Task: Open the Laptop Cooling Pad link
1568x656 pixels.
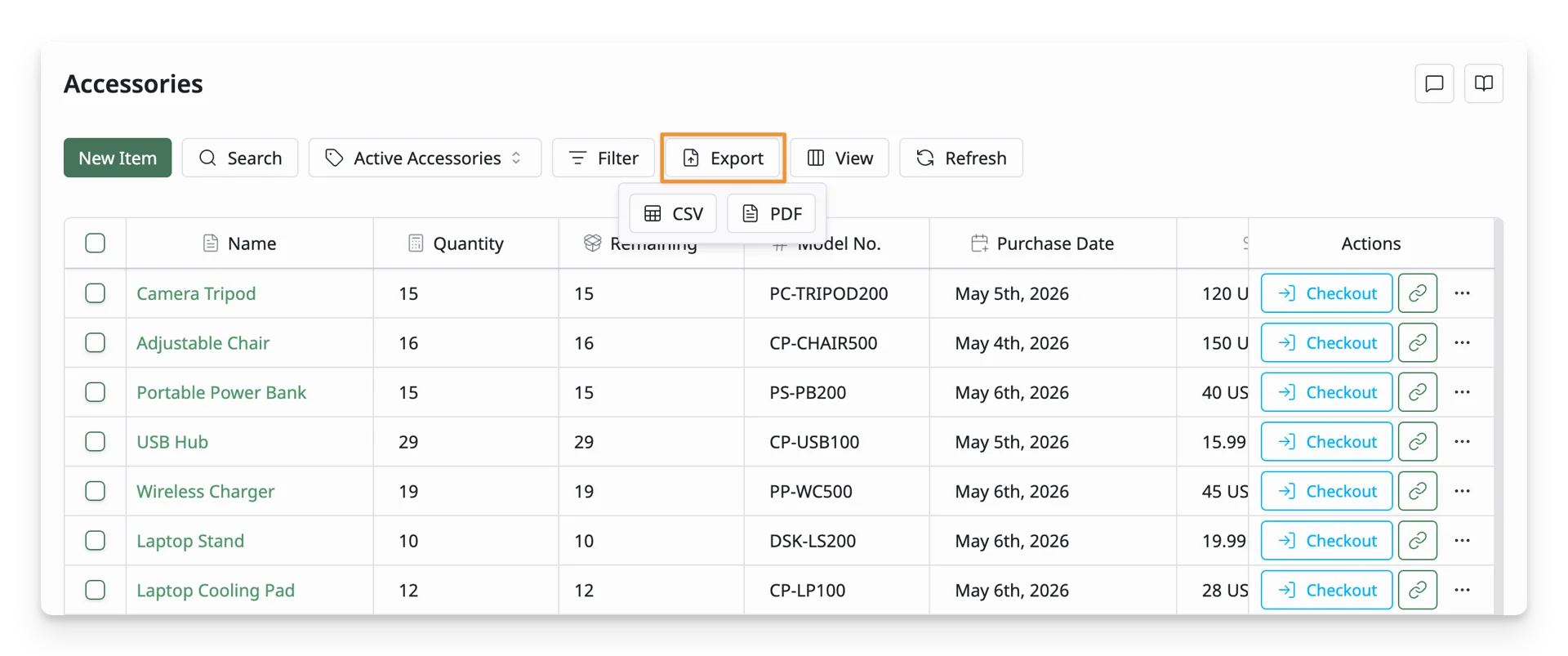Action: click(x=216, y=590)
